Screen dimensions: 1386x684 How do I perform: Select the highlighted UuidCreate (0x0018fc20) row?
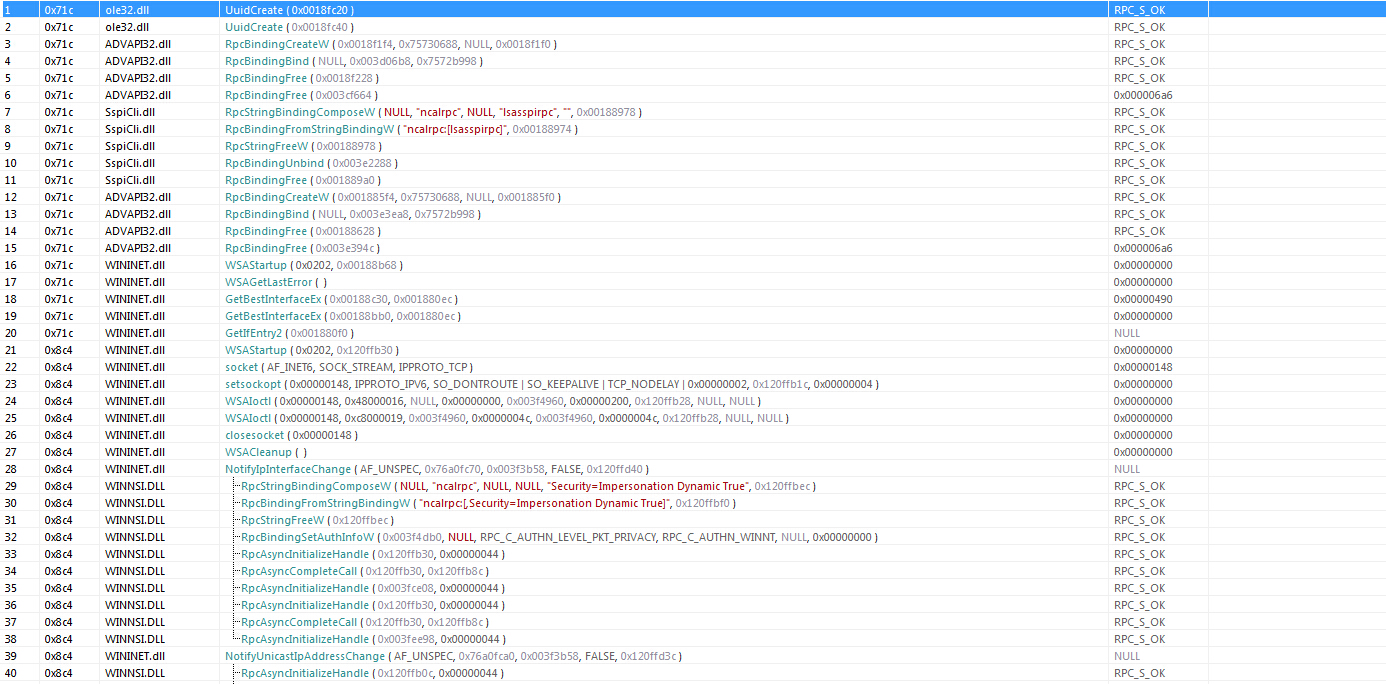click(693, 9)
